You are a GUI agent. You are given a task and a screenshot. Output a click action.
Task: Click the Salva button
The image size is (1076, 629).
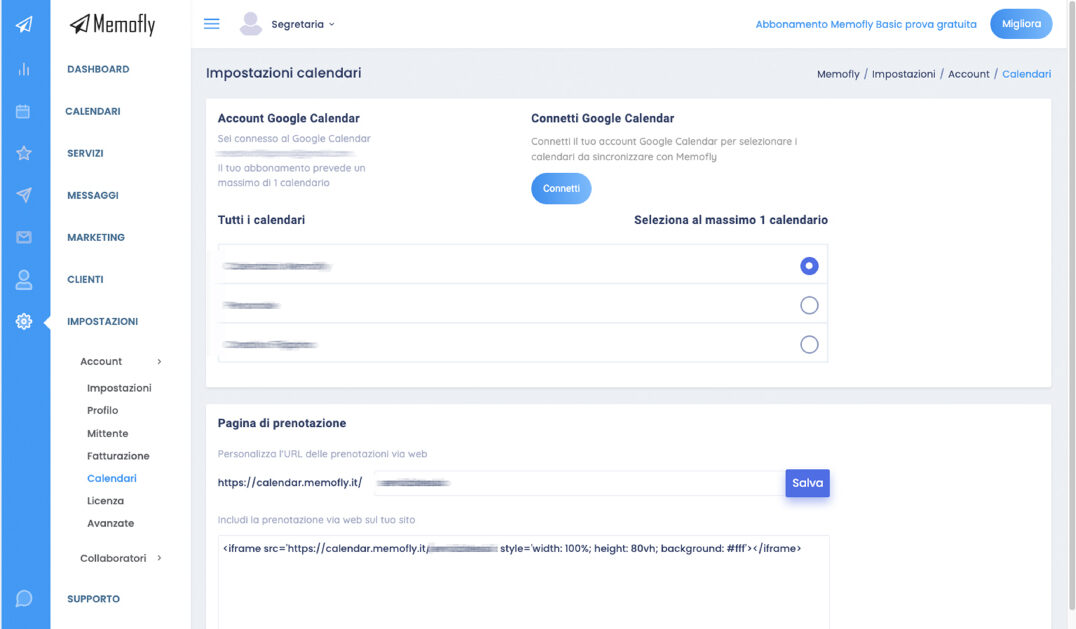point(807,483)
